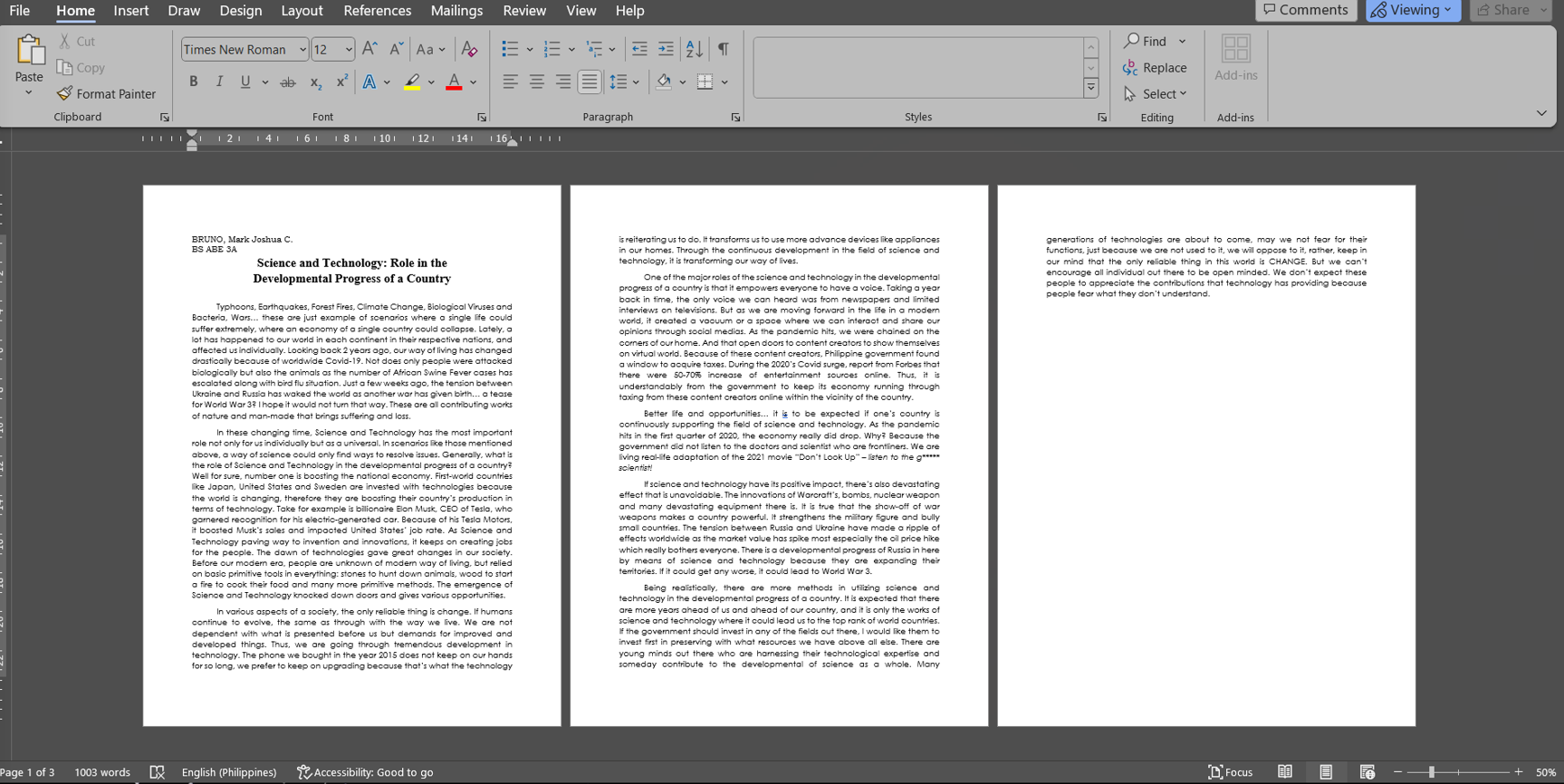The height and width of the screenshot is (784, 1564).
Task: Adjust line and paragraph spacing
Action: click(x=619, y=82)
